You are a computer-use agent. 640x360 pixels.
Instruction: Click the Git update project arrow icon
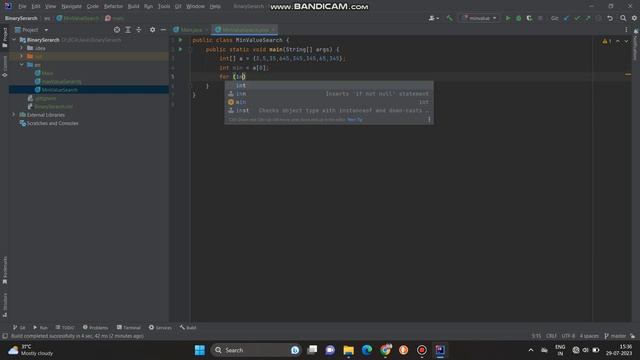tap(566, 18)
